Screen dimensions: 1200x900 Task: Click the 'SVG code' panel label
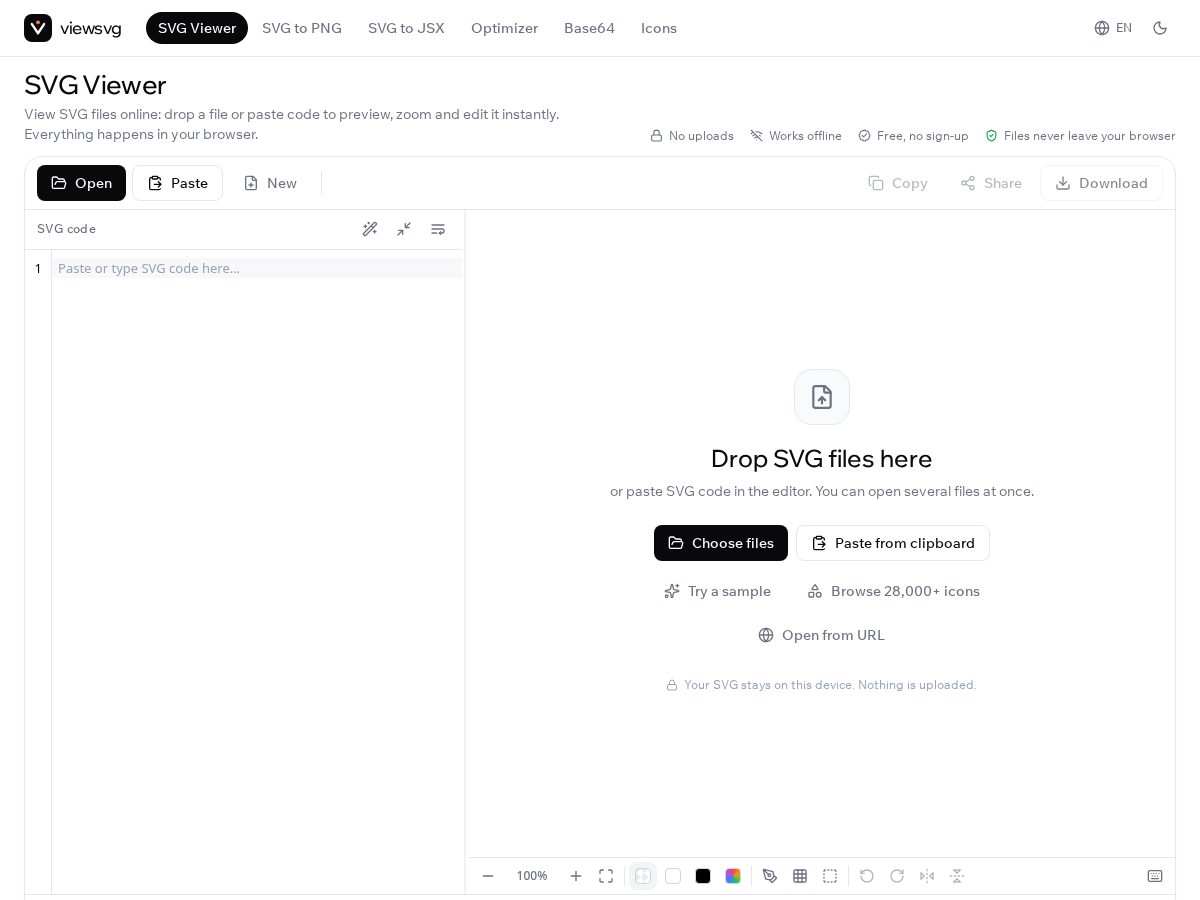(66, 229)
